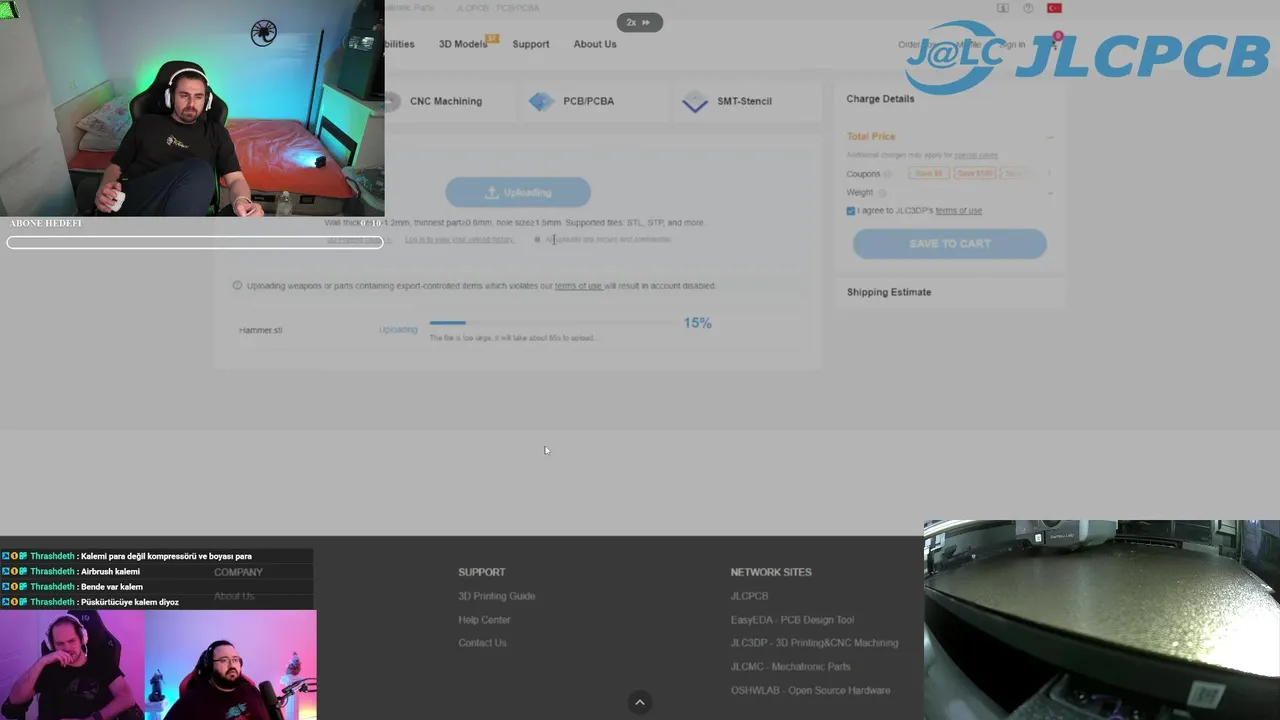Open Contact Us footer link
Image resolution: width=1280 pixels, height=720 pixels.
(482, 643)
